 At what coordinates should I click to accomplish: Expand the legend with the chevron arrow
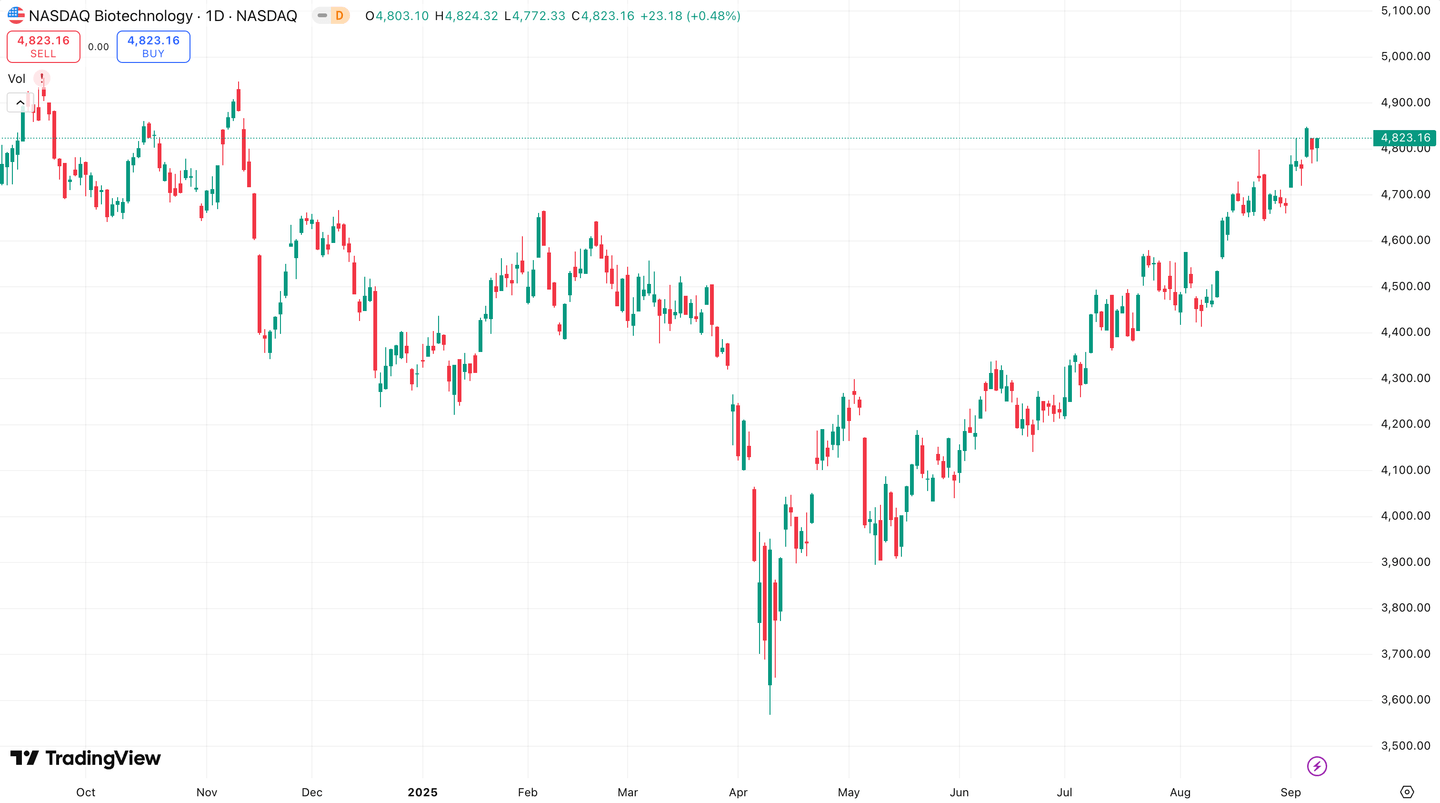(x=19, y=102)
